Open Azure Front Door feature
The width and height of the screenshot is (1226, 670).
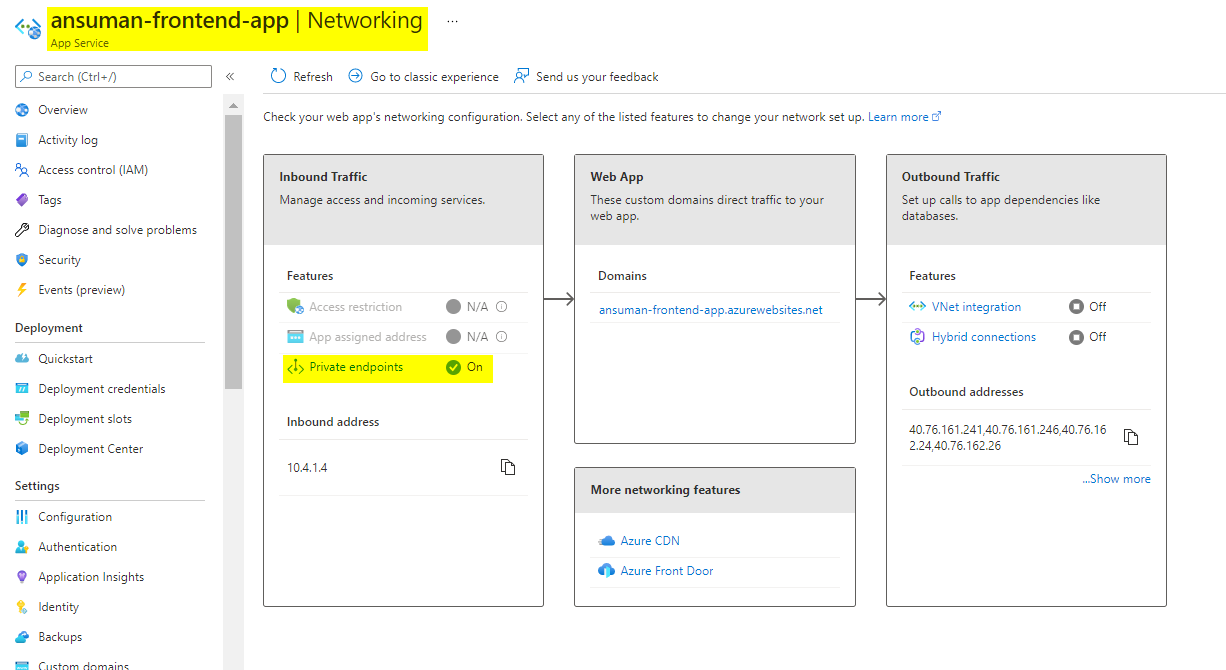pos(666,571)
